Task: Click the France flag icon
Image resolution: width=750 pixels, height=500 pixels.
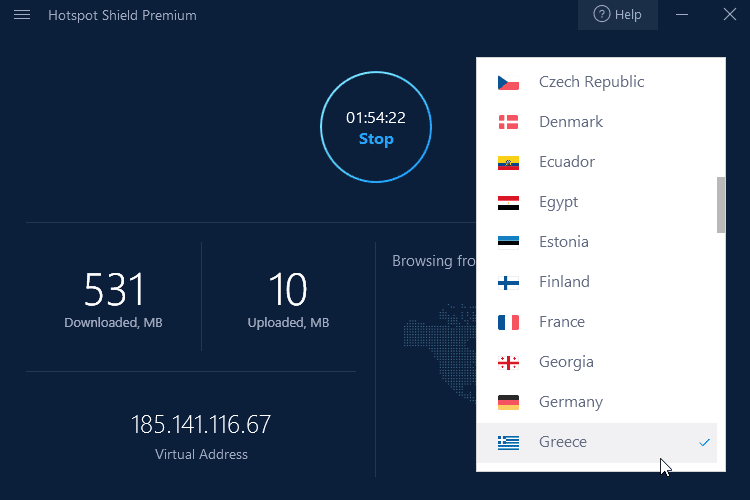Action: tap(508, 322)
